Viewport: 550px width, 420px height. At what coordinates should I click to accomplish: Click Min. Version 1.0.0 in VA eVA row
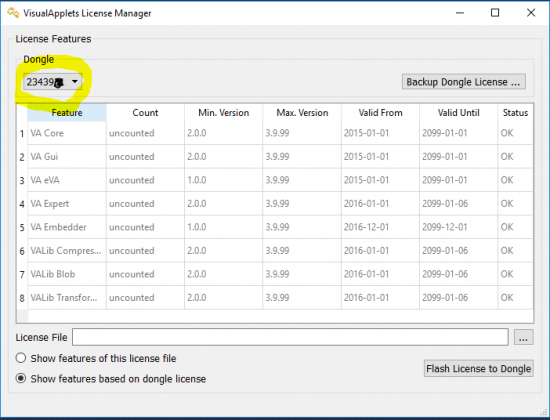[x=223, y=180]
